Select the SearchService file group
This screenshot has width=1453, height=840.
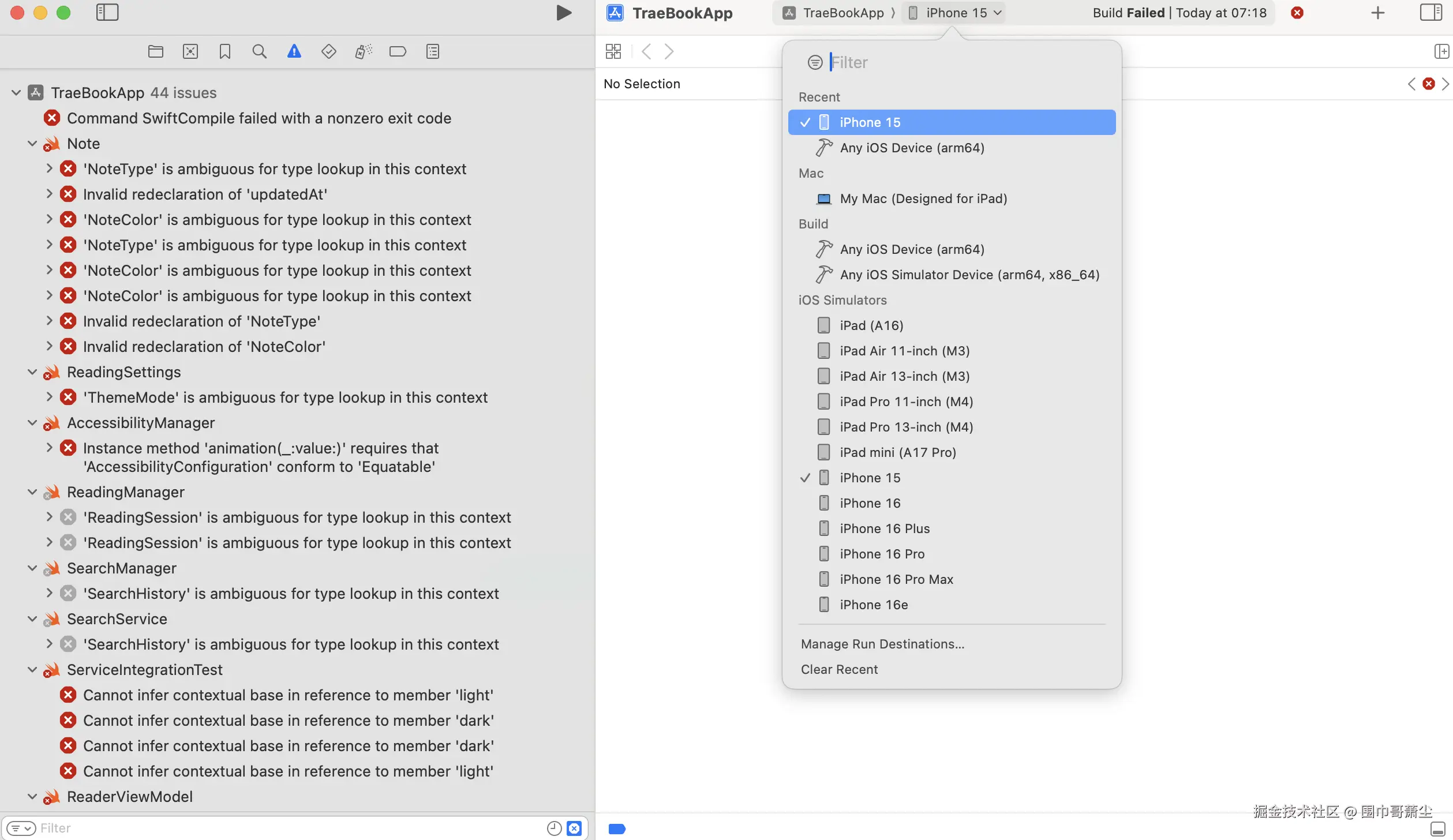tap(117, 619)
